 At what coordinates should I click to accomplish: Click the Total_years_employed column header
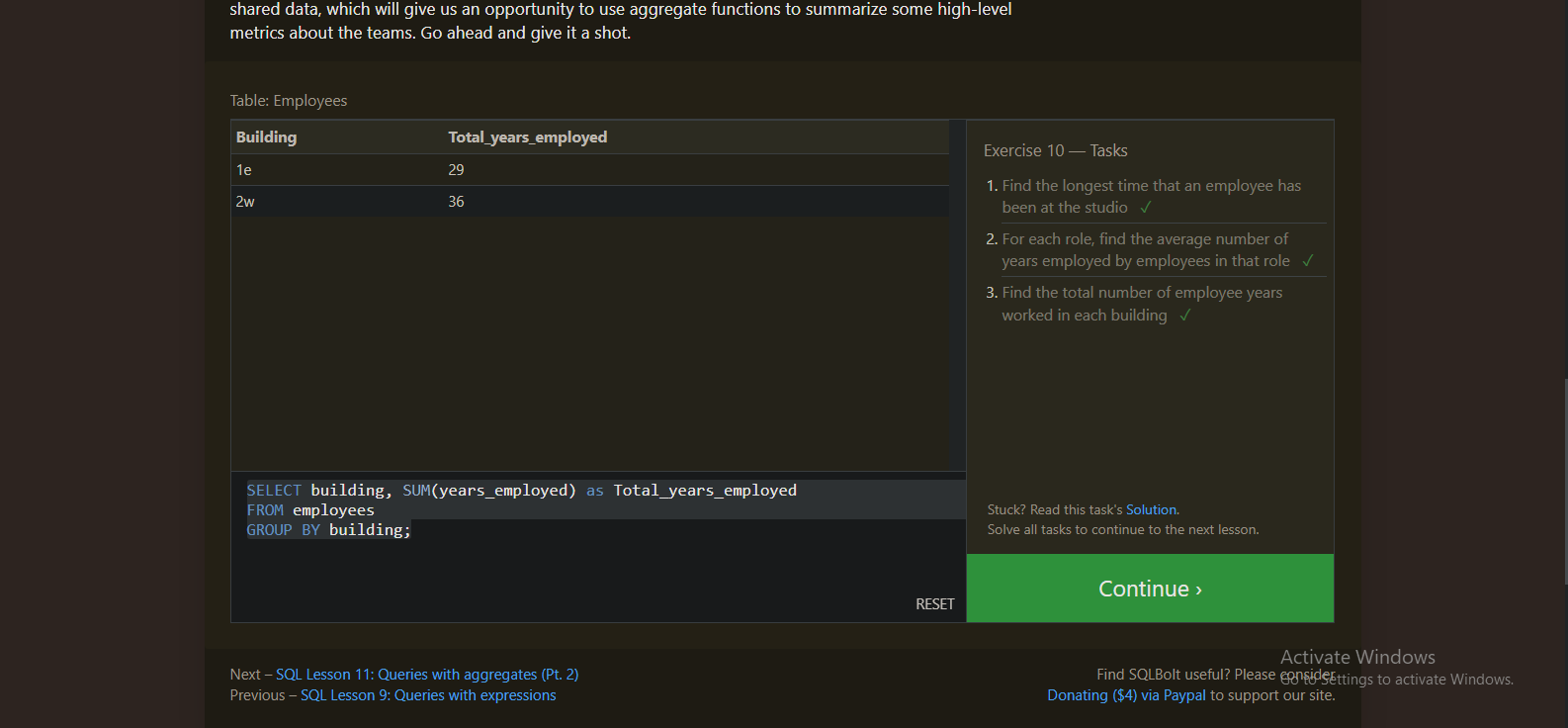[x=528, y=137]
